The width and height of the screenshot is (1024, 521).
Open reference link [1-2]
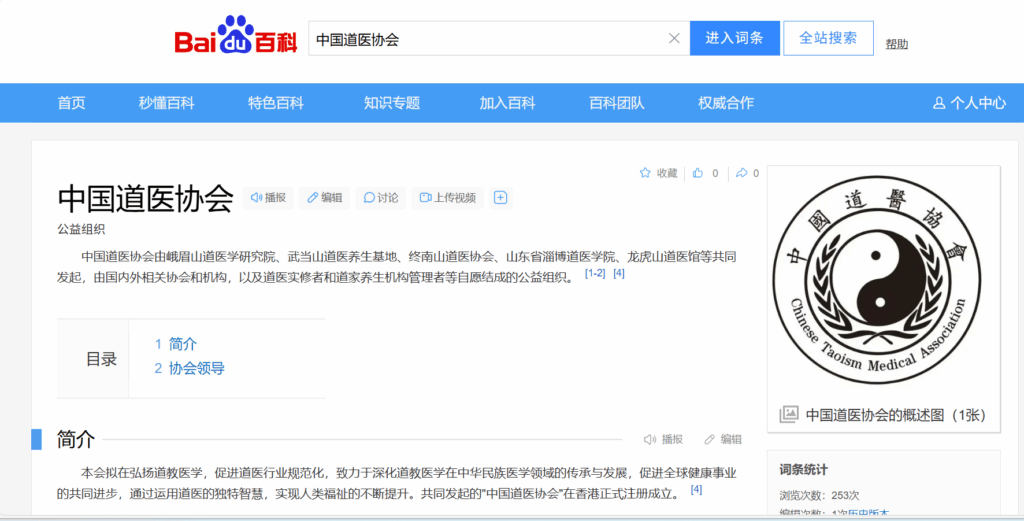pyautogui.click(x=595, y=274)
